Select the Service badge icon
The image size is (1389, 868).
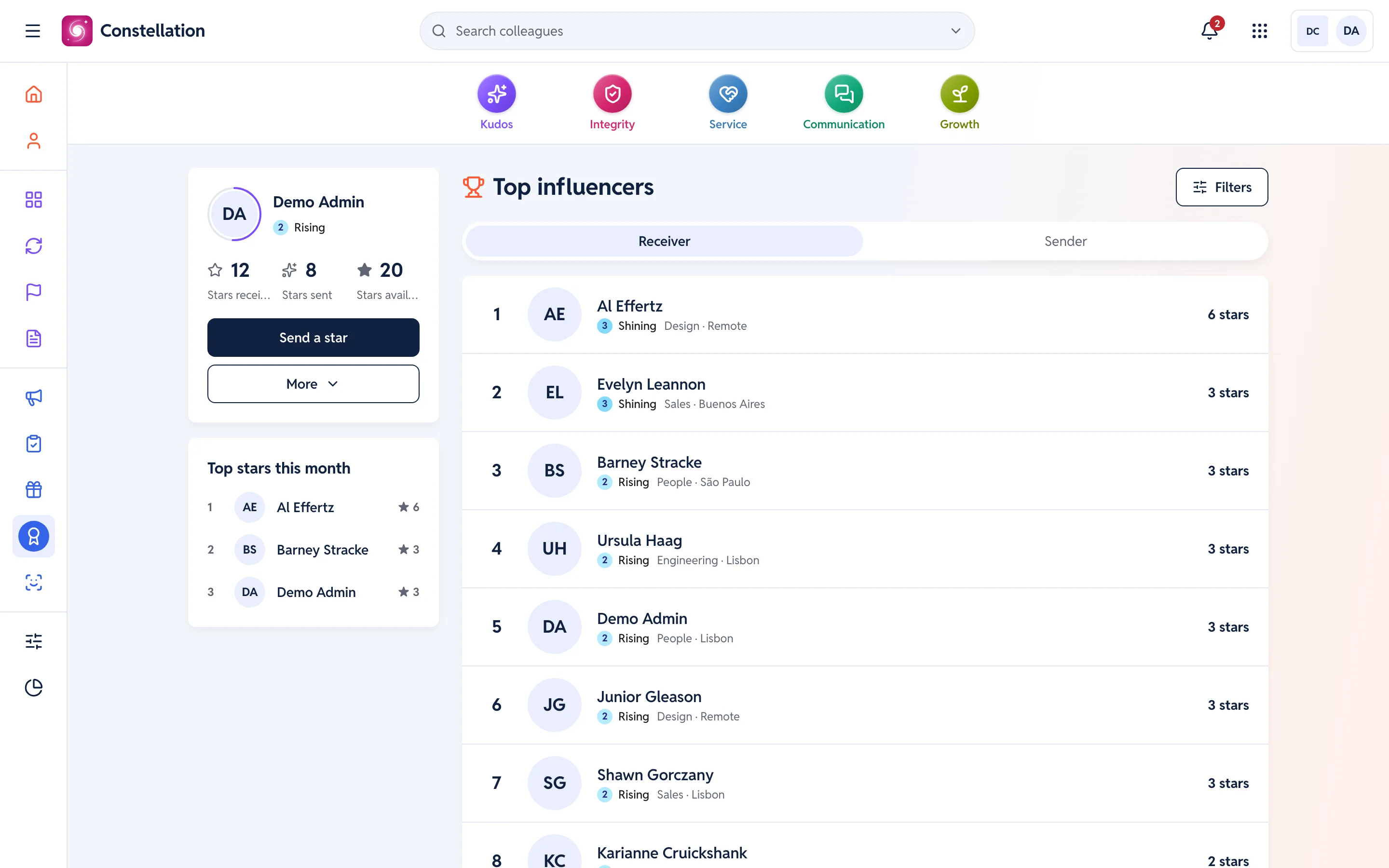click(x=728, y=94)
